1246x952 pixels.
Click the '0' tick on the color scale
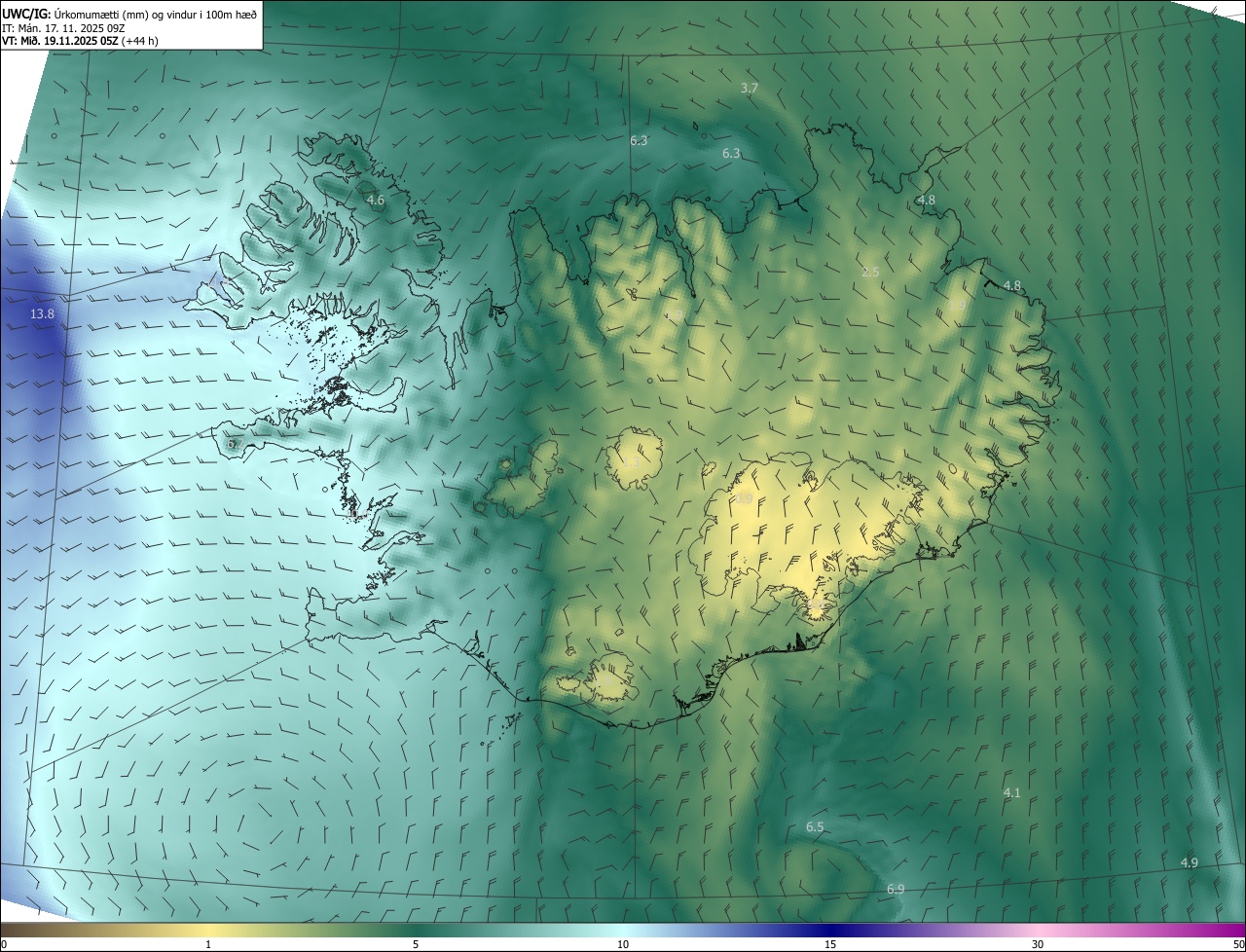click(4, 944)
